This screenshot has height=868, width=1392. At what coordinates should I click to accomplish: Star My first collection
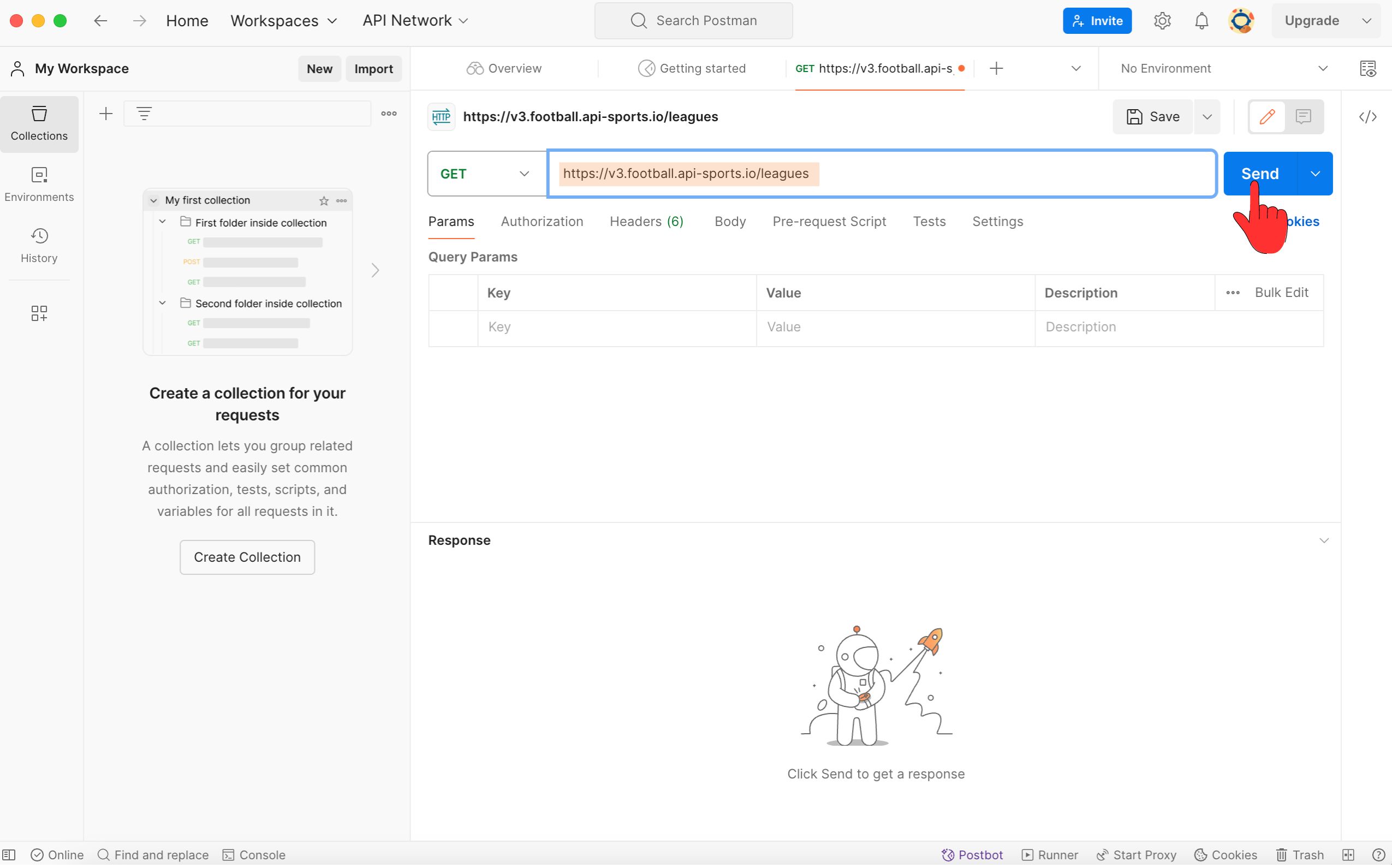(324, 200)
